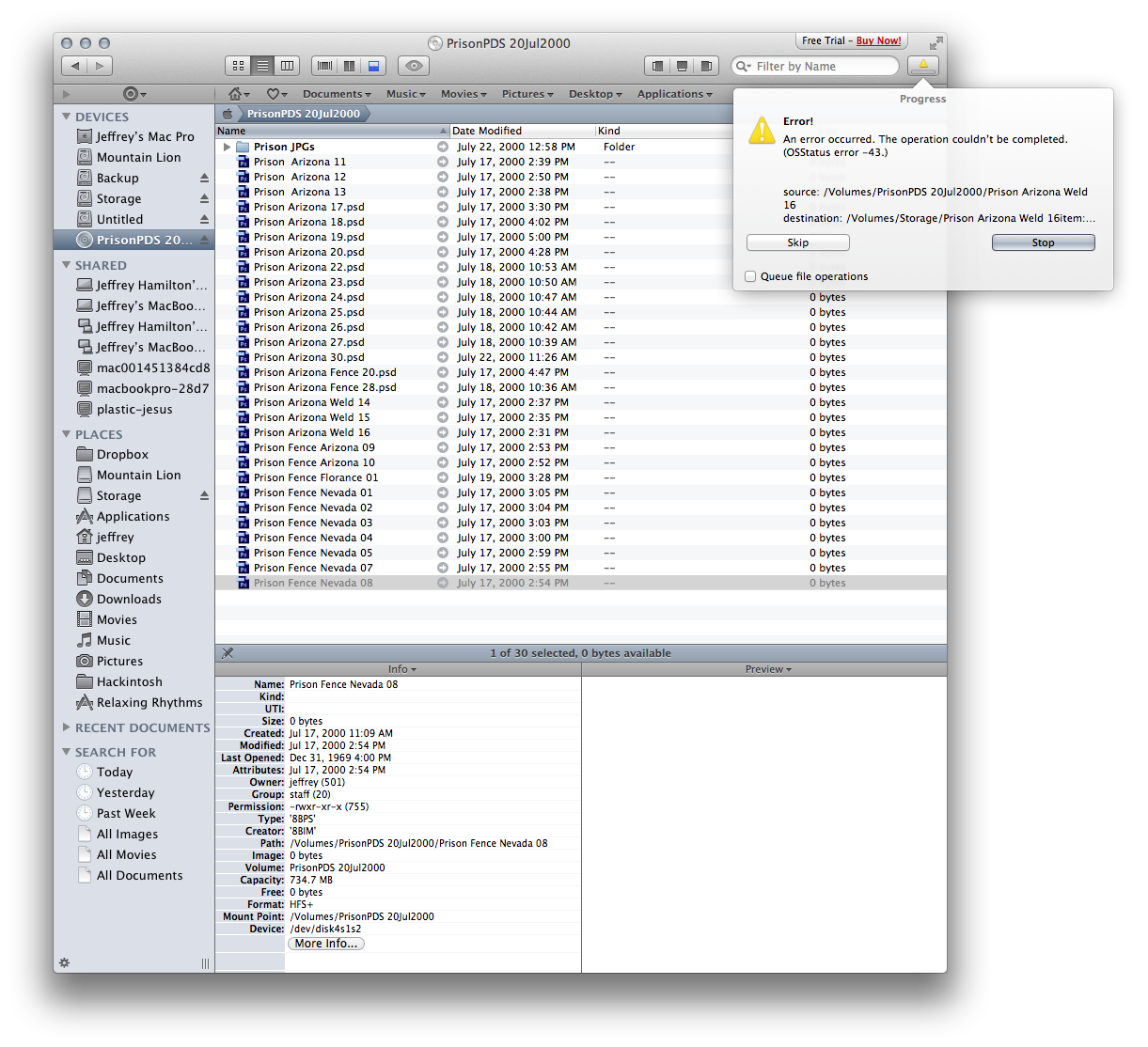Click the Skip button in error dialog
The image size is (1148, 1047).
[x=797, y=242]
